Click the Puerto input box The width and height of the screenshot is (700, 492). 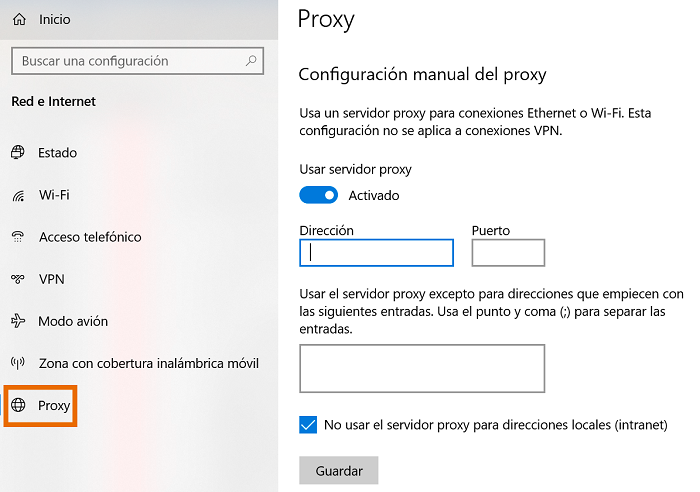[x=508, y=253]
